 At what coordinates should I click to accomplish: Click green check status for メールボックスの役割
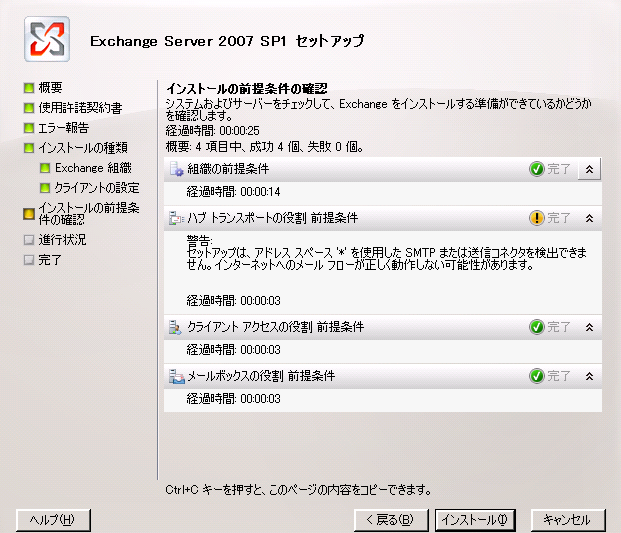tap(537, 376)
